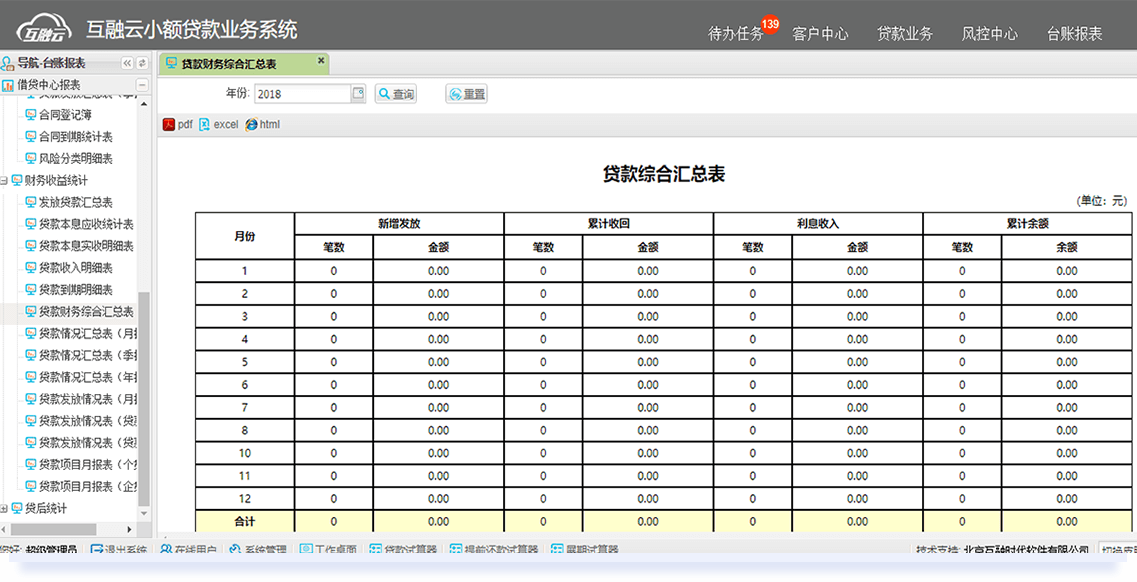Open 贷款情况汇总表（季 report
1137x582 pixels.
87,355
